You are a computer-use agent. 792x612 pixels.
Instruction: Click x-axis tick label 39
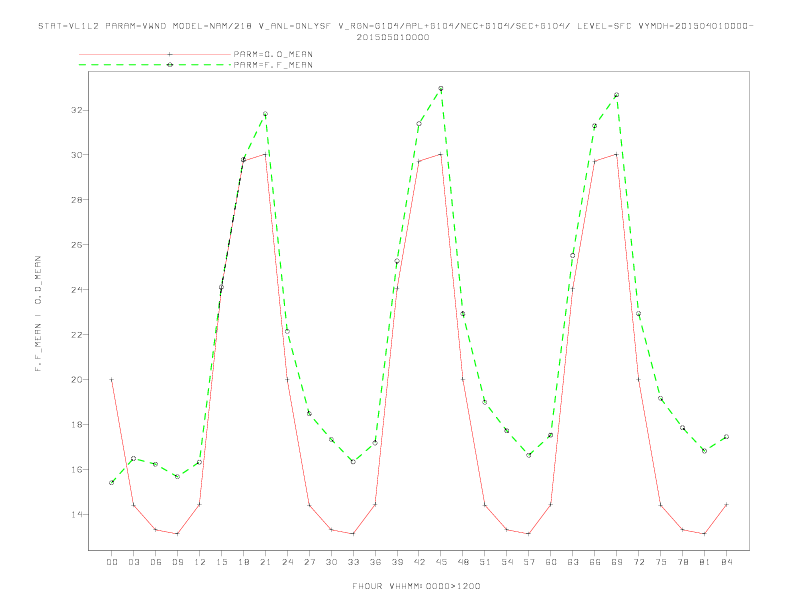click(397, 562)
